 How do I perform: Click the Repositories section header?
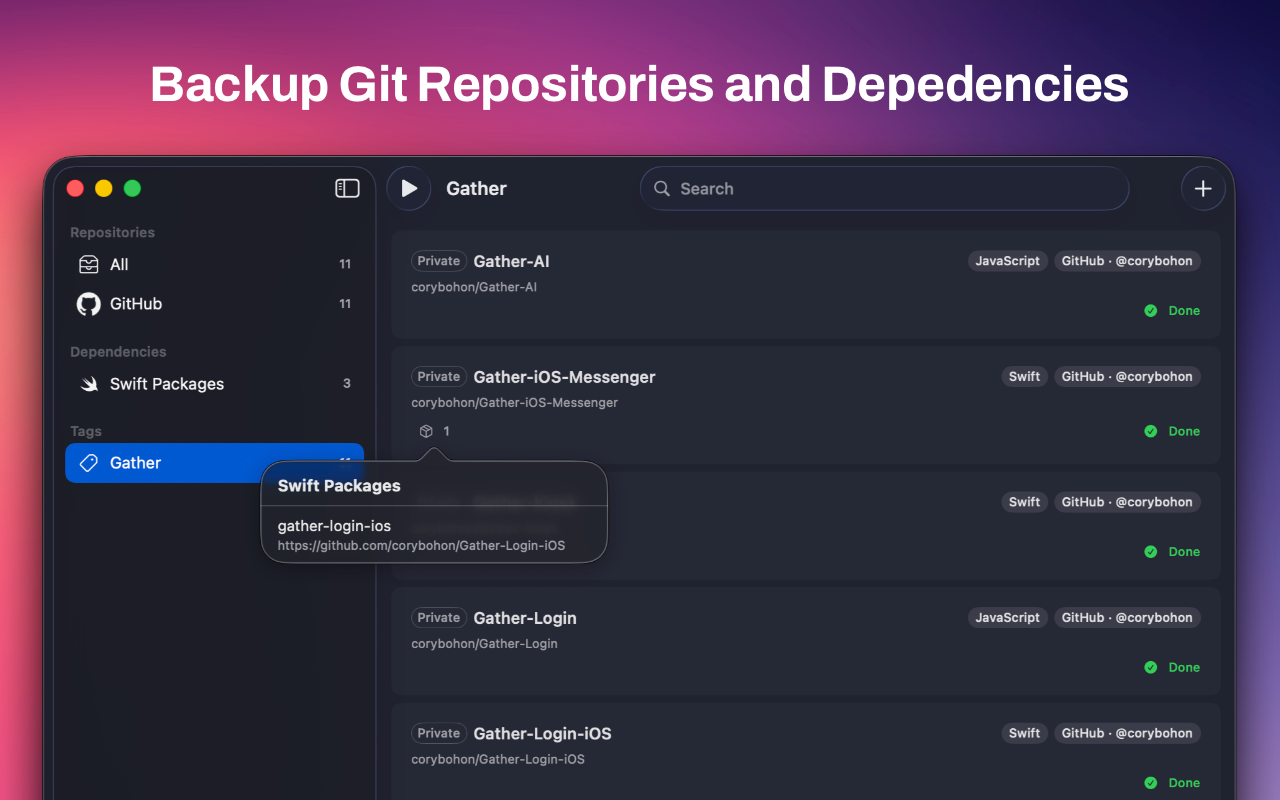pos(113,232)
